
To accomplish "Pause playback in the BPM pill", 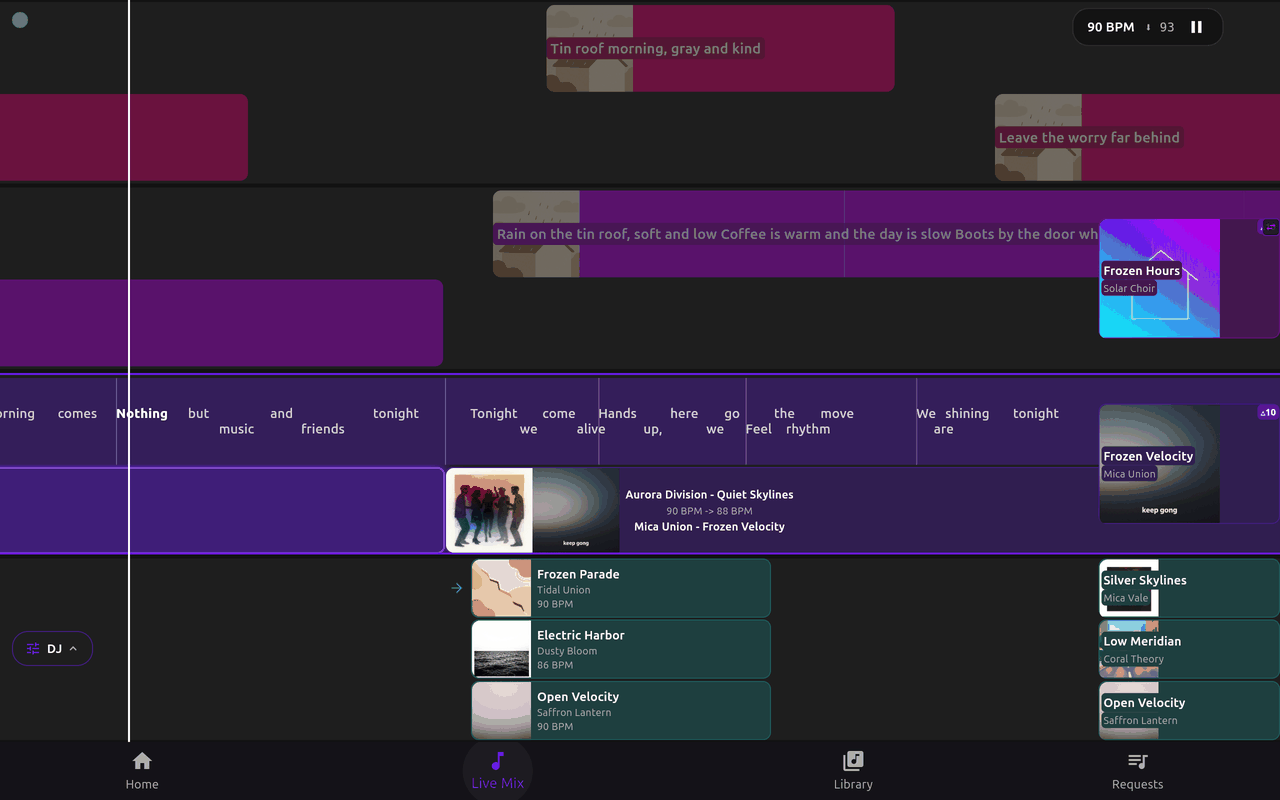I will click(1196, 27).
